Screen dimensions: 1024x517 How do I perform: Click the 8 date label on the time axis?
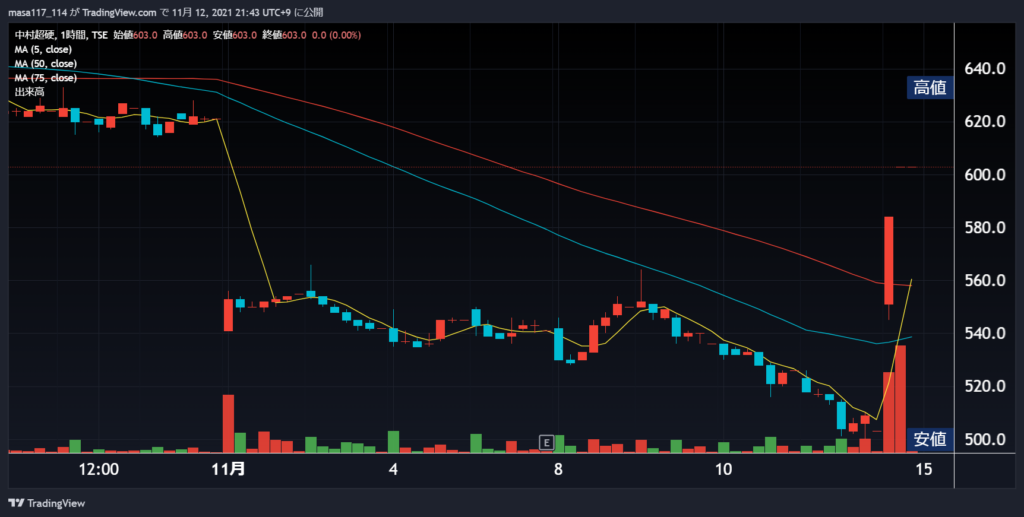pyautogui.click(x=558, y=469)
